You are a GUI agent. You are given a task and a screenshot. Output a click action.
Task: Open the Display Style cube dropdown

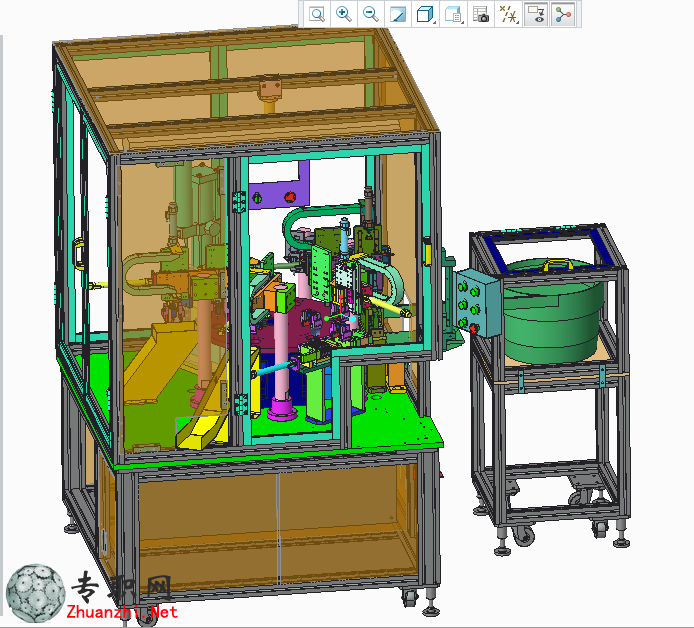(x=425, y=14)
